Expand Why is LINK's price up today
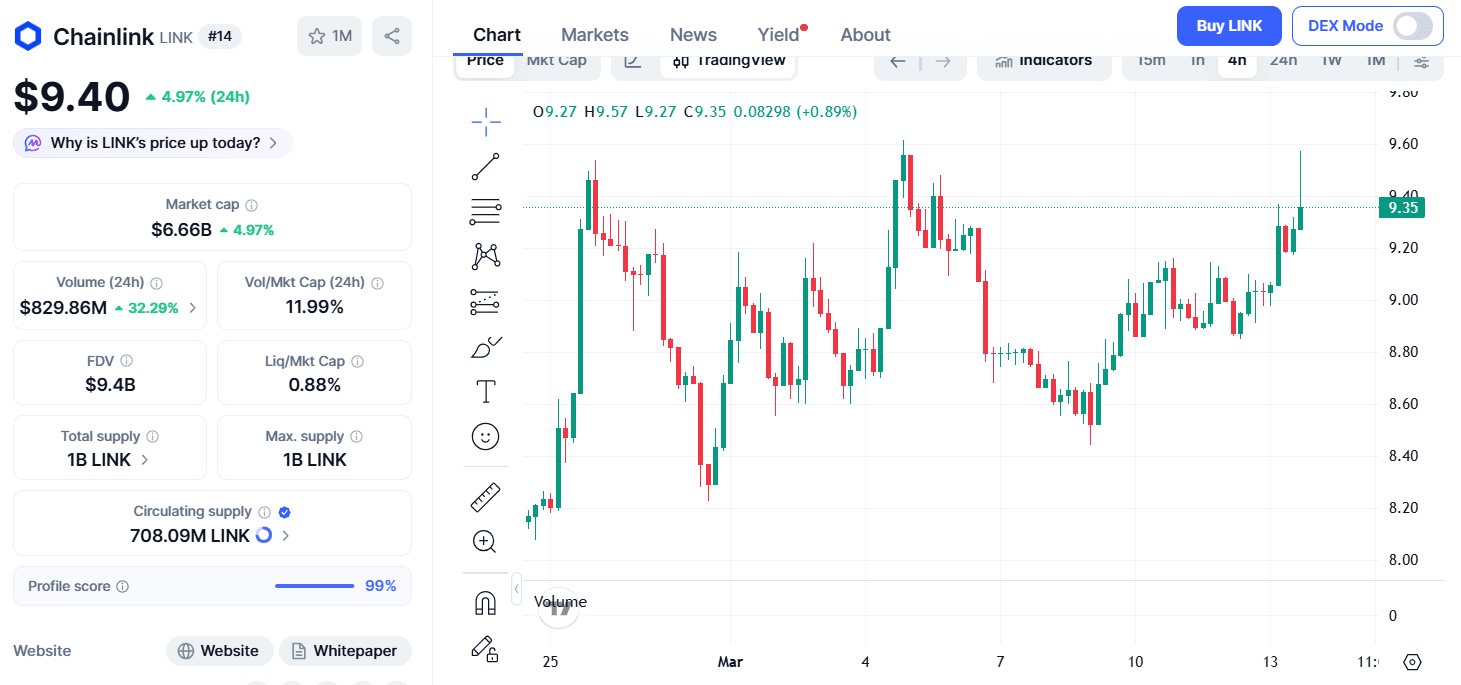Viewport: 1461px width, 685px height. pos(153,143)
